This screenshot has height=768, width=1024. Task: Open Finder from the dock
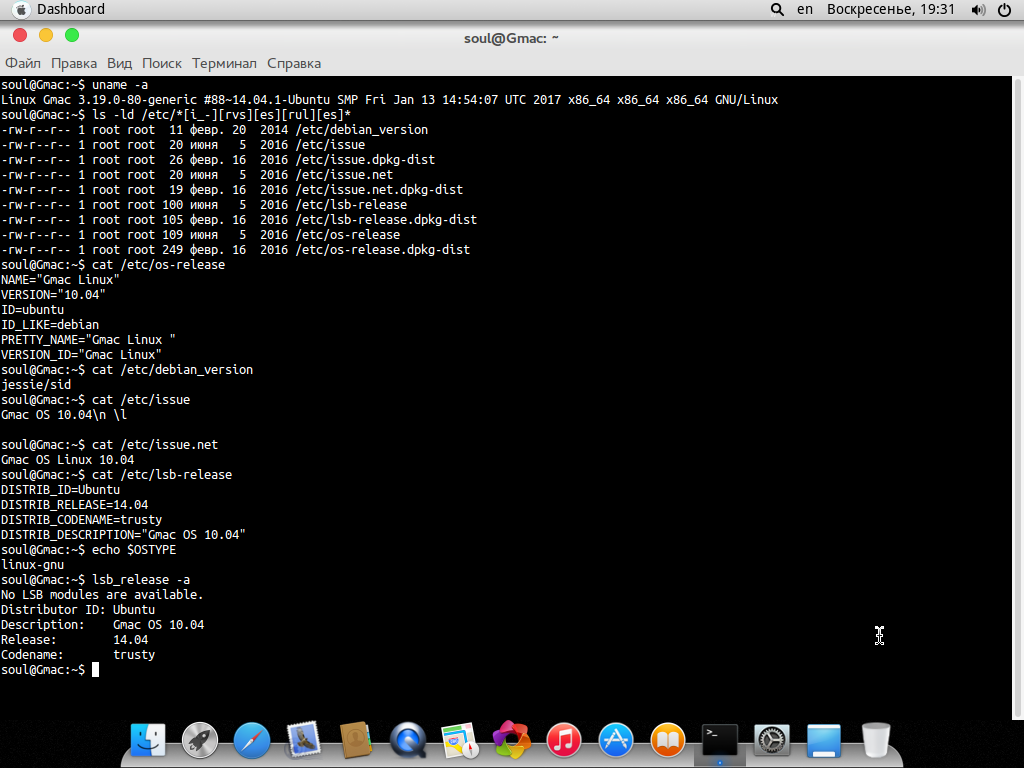pos(148,740)
